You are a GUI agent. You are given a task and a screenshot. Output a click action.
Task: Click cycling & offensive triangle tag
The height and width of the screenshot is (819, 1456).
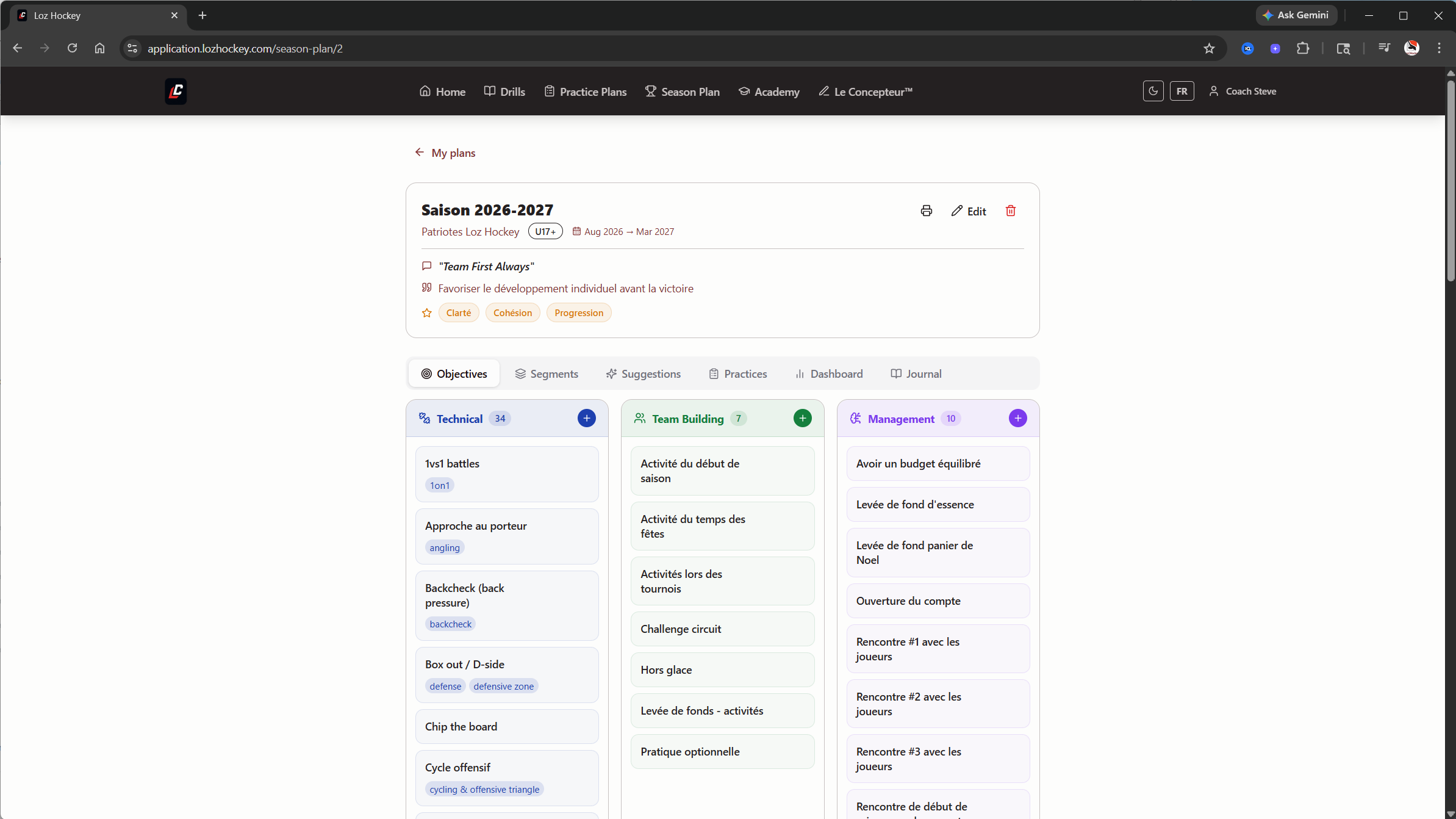tap(484, 789)
